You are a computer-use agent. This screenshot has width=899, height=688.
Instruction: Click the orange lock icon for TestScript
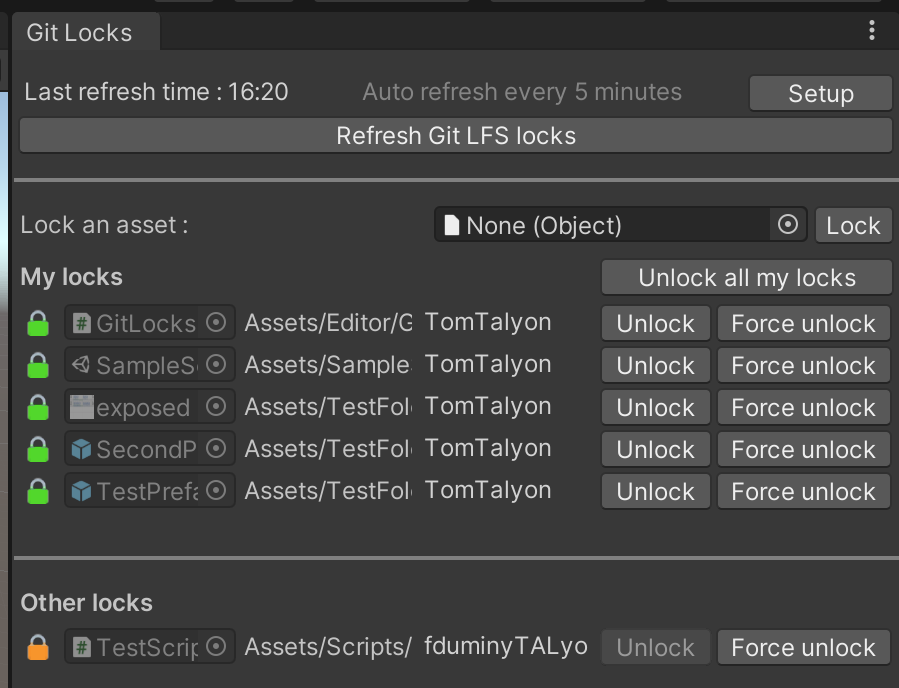point(38,647)
